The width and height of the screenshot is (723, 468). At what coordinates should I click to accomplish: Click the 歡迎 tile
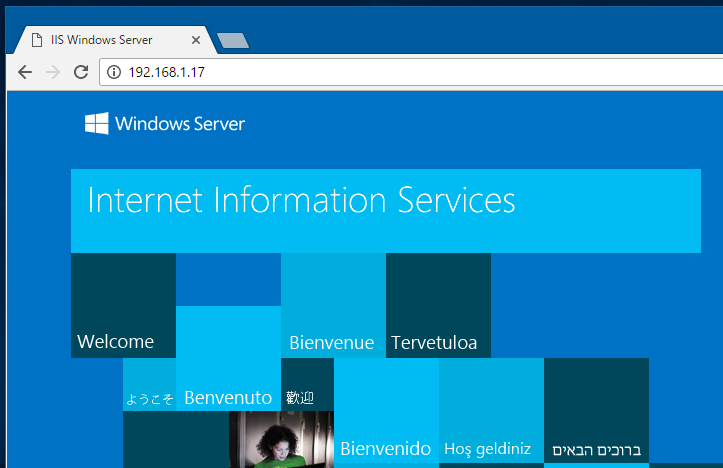tap(308, 385)
